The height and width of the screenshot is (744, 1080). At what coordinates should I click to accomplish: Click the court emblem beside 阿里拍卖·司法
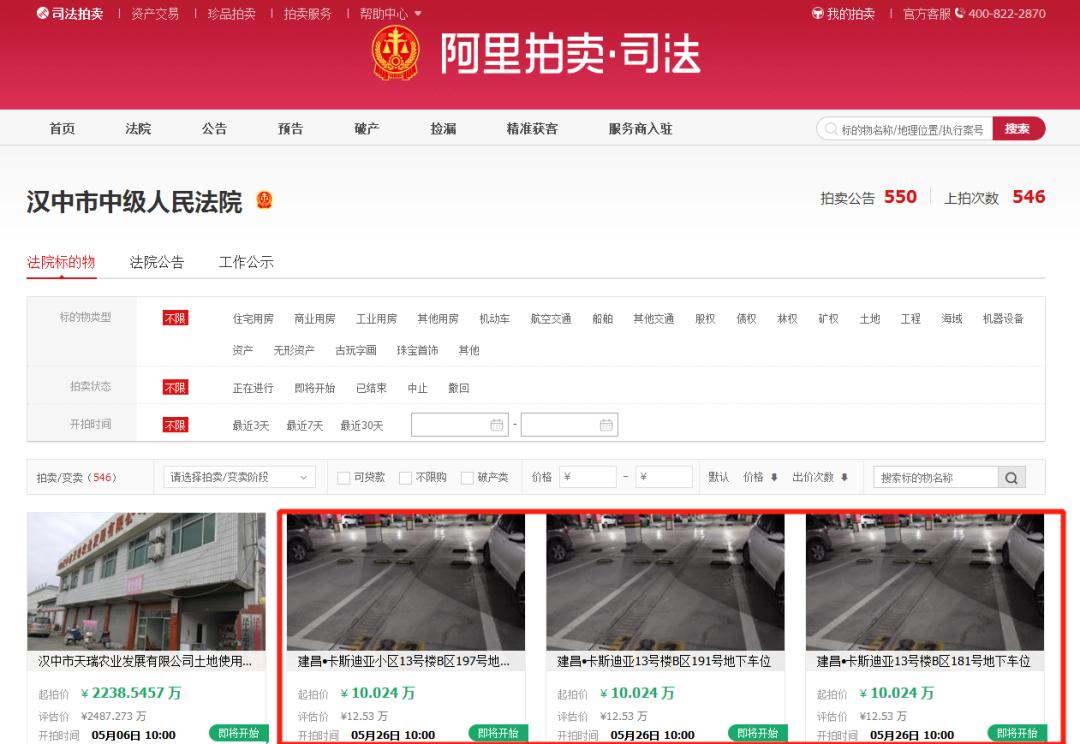pyautogui.click(x=395, y=53)
